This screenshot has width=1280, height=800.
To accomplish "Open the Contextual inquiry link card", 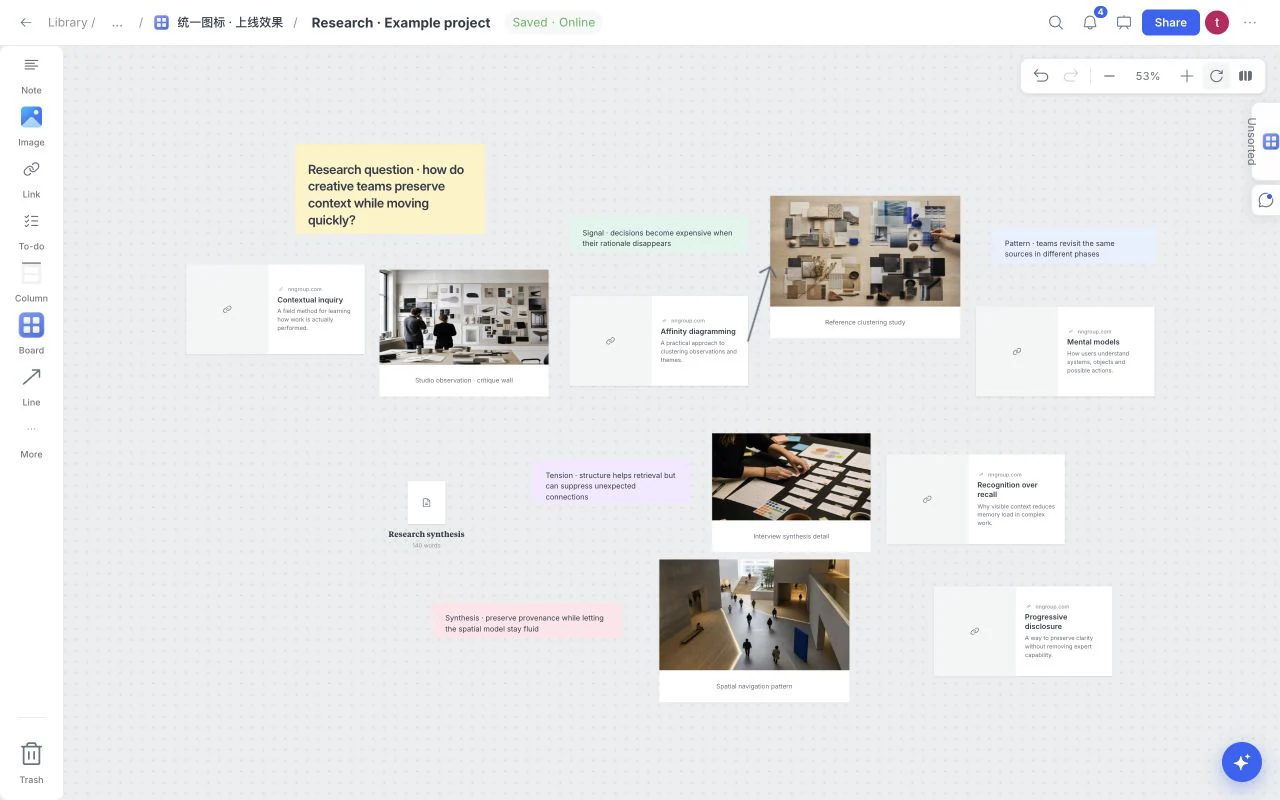I will point(275,309).
